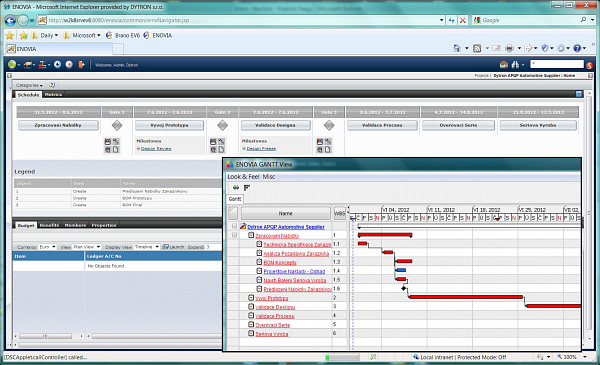Click the Gate 2 diamond icon

(222, 125)
